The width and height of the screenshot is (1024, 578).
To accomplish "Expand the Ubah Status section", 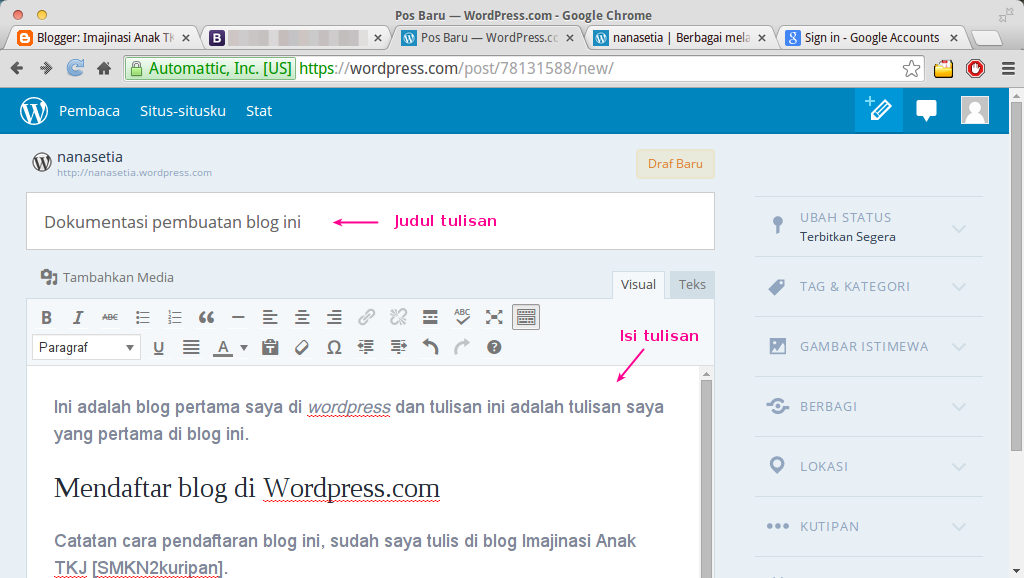I will point(869,227).
